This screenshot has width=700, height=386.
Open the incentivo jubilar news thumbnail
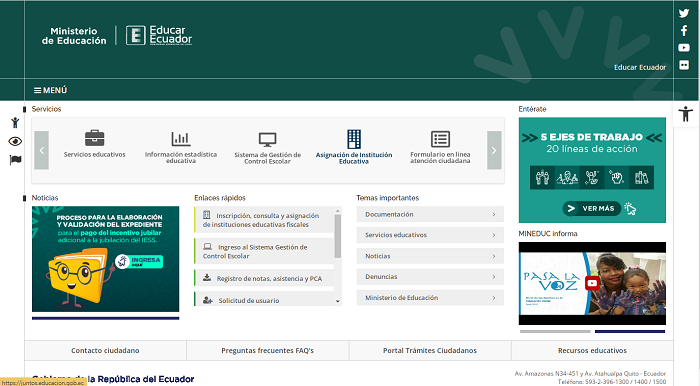105,259
